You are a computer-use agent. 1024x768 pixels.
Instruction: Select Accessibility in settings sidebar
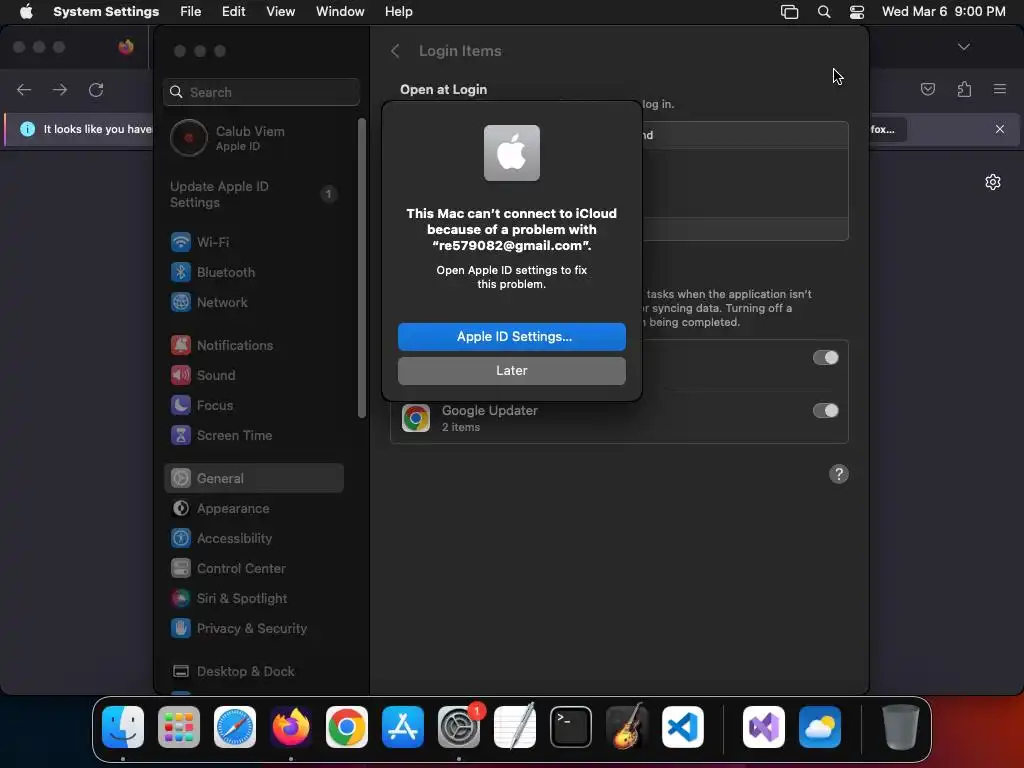pyautogui.click(x=255, y=538)
